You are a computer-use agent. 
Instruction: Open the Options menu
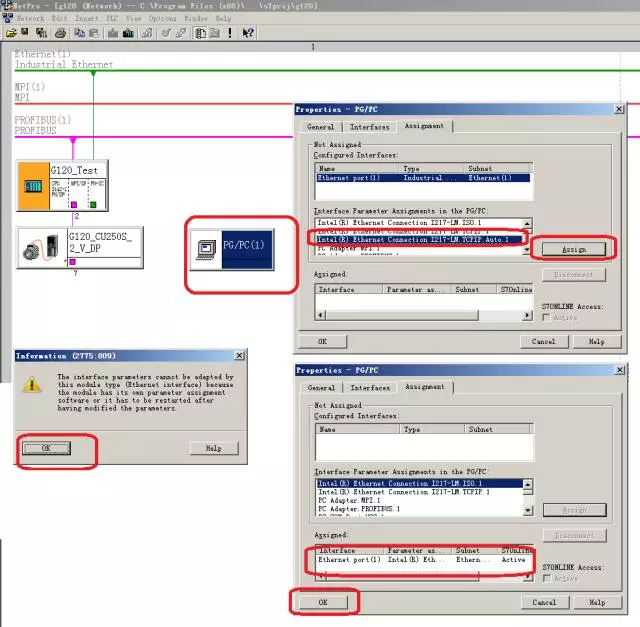point(163,18)
